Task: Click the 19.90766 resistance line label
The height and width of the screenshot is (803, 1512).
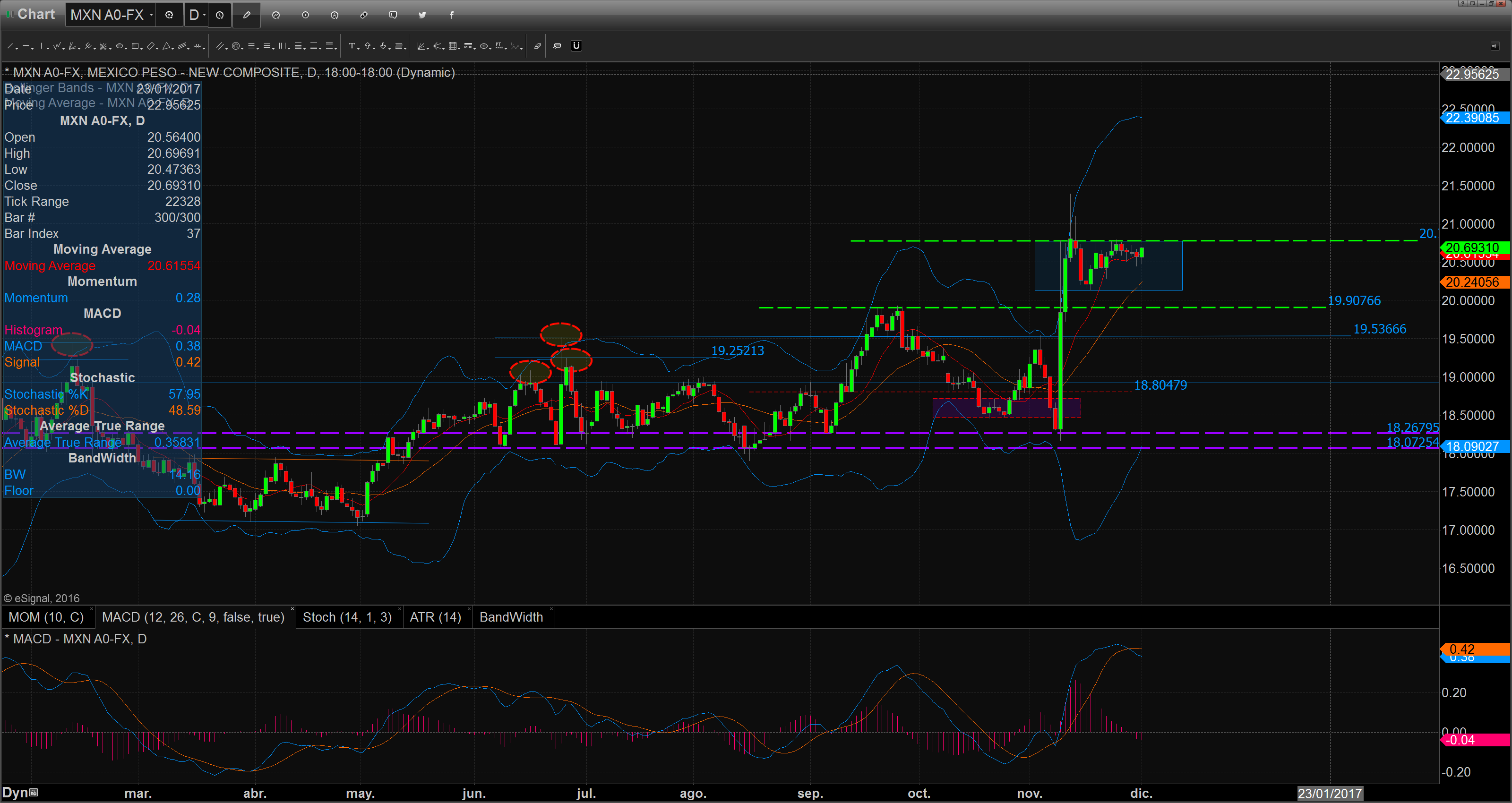Action: 1354,300
